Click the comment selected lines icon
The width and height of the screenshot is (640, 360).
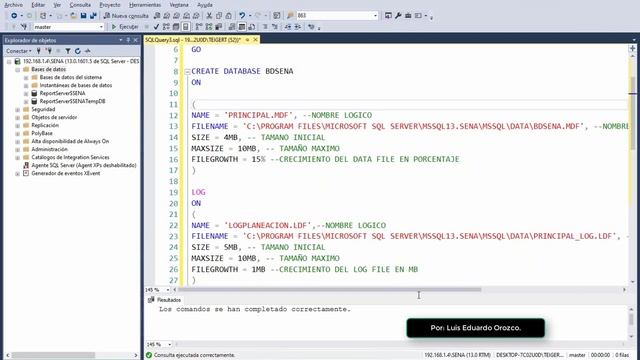[x=265, y=27]
